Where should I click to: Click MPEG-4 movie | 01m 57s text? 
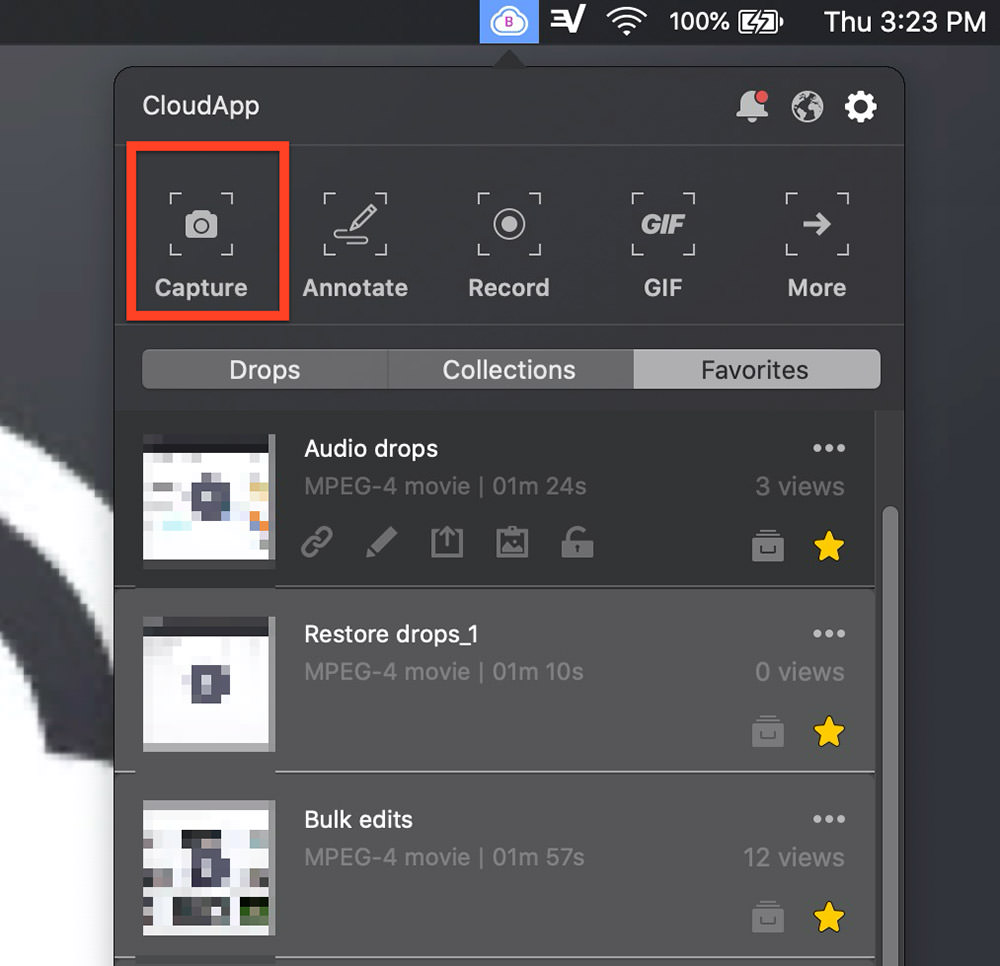pyautogui.click(x=445, y=858)
